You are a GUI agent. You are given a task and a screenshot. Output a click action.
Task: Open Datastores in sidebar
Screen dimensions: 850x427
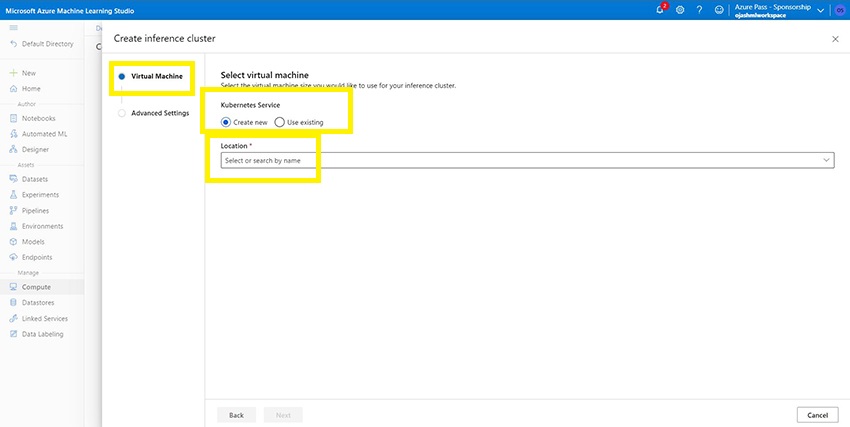(32, 303)
